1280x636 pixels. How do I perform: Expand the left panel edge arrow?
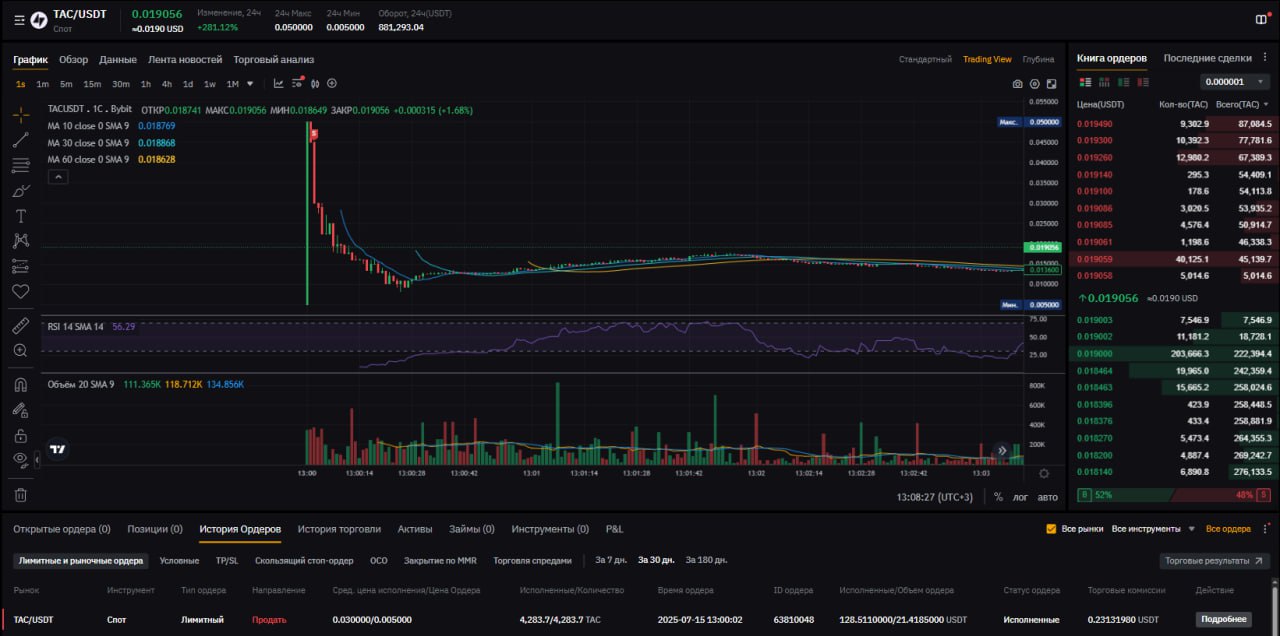click(x=37, y=459)
